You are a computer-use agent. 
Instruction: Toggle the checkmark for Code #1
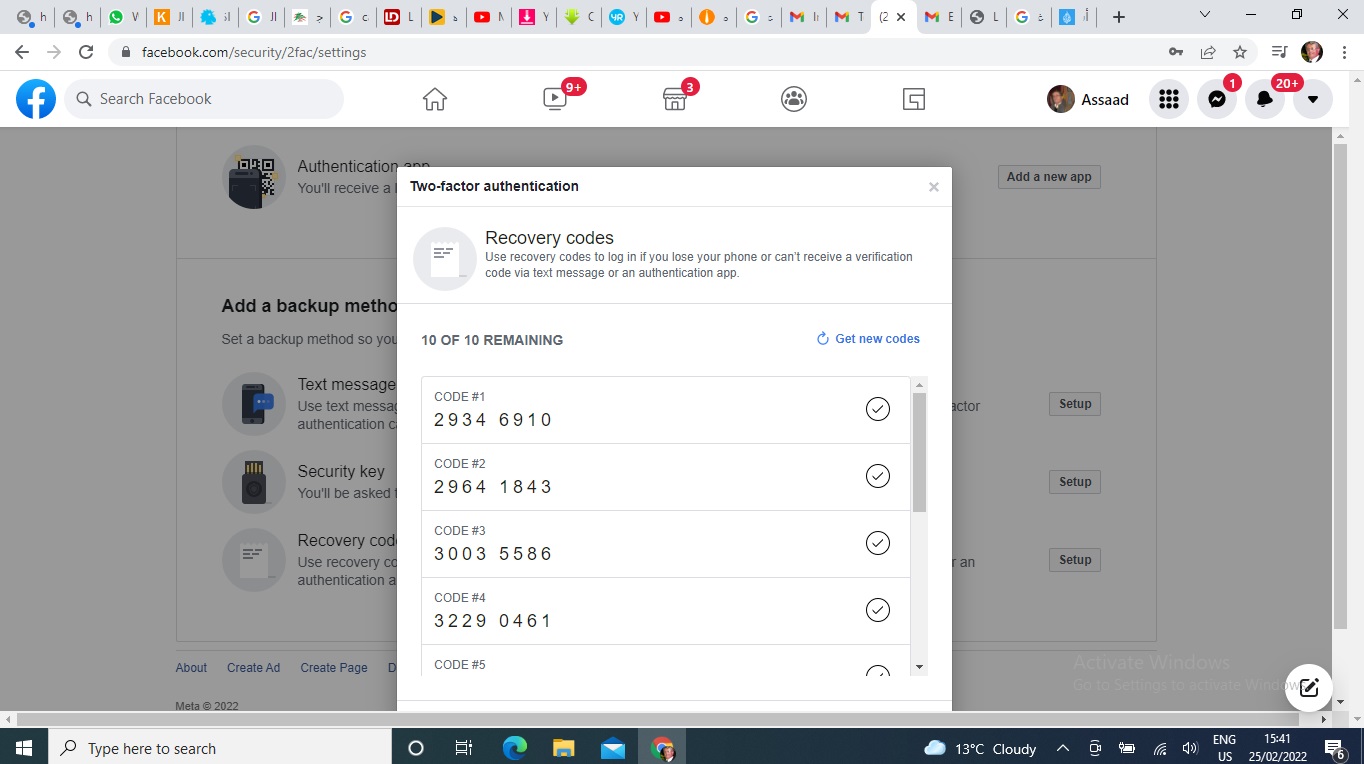point(877,409)
